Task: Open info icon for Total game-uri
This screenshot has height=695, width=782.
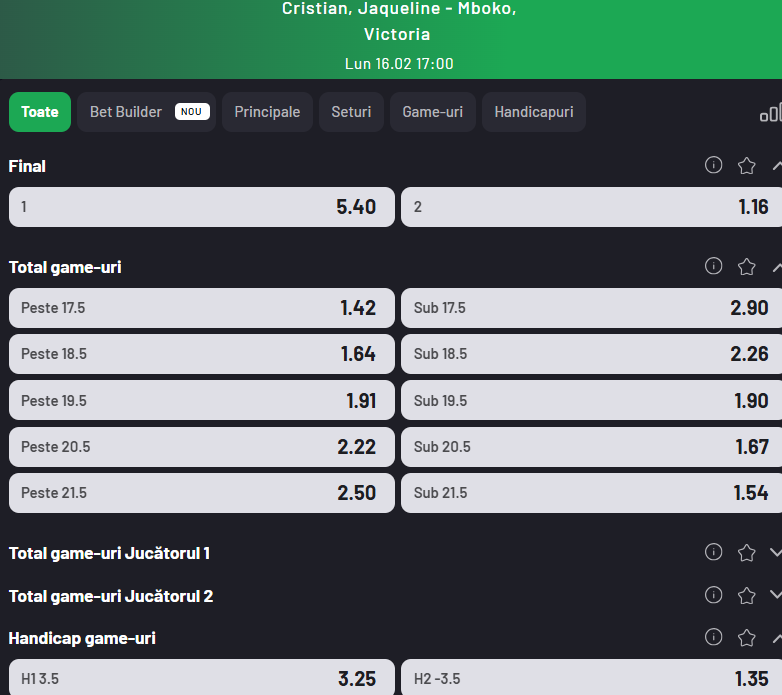Action: click(x=713, y=266)
